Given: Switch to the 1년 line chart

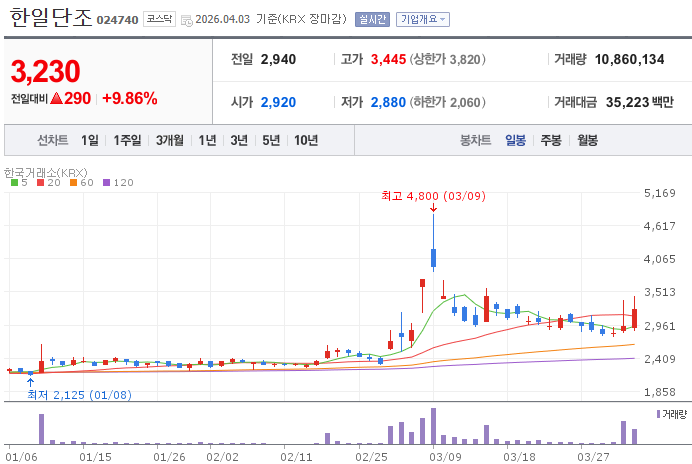Looking at the screenshot, I should click(x=207, y=140).
